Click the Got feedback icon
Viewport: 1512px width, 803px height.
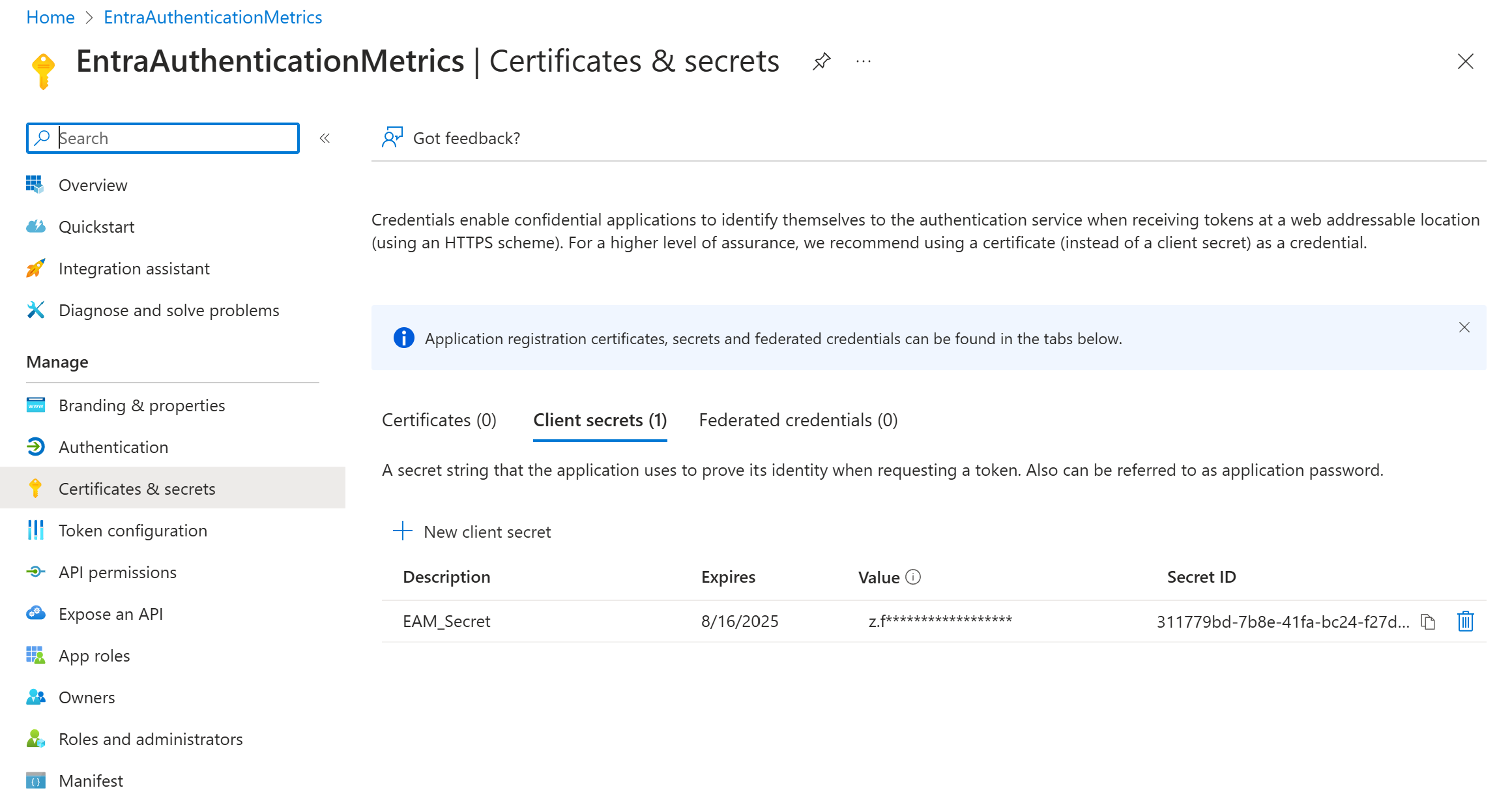392,138
